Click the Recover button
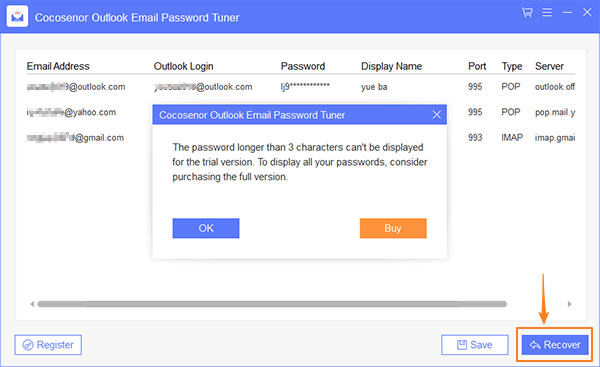Screen dimensions: 600x367 tap(555, 345)
